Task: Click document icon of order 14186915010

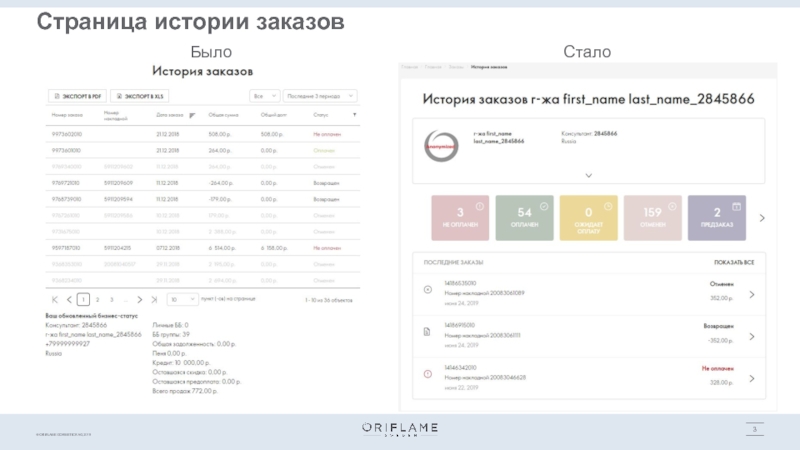Action: tap(427, 332)
